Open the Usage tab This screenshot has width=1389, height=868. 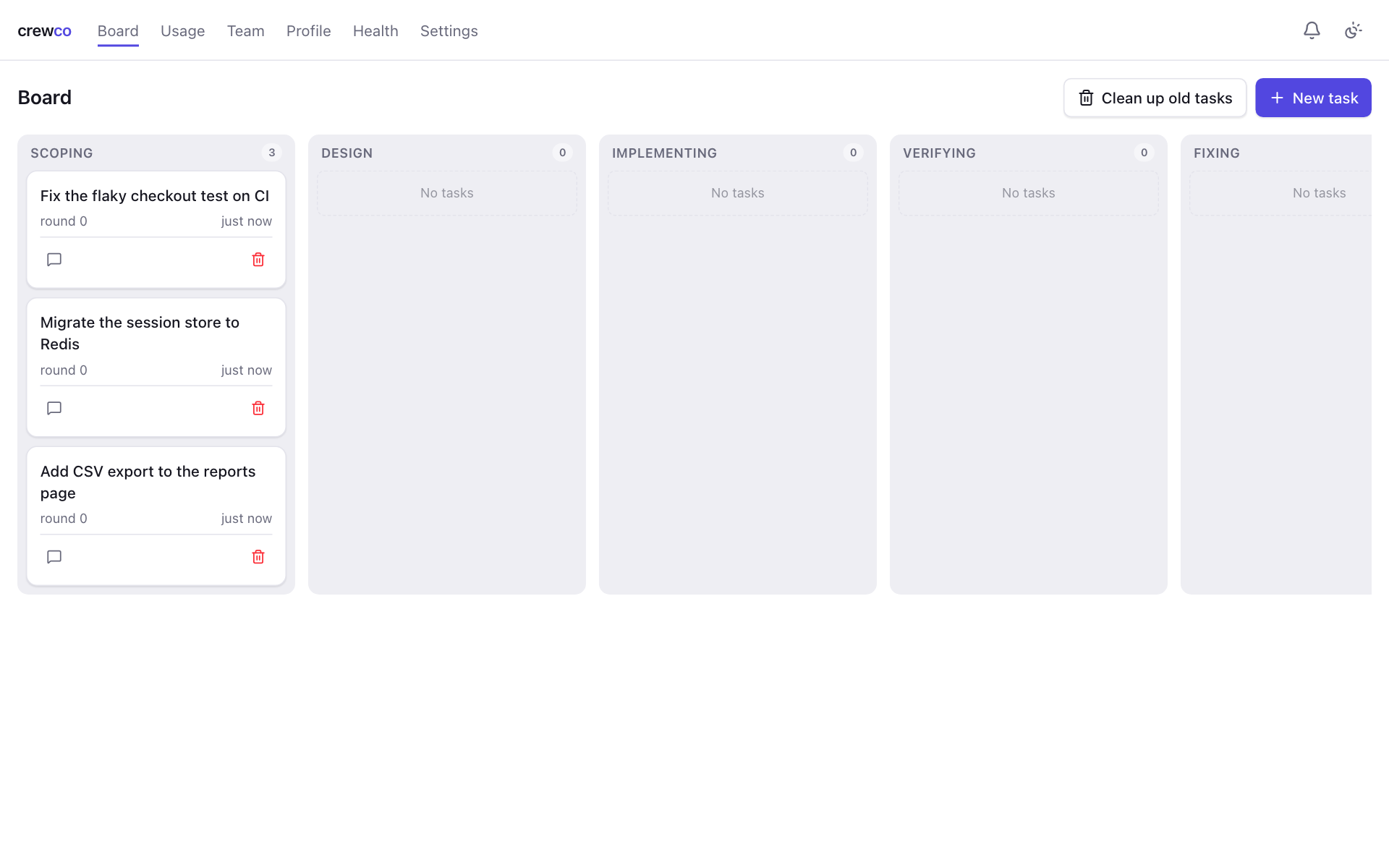(182, 31)
